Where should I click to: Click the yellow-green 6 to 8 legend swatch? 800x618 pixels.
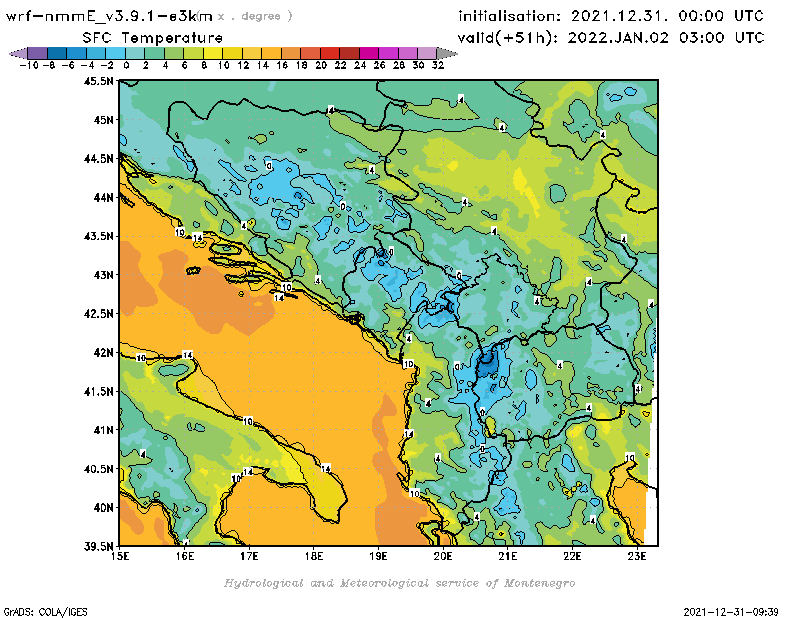[193, 53]
